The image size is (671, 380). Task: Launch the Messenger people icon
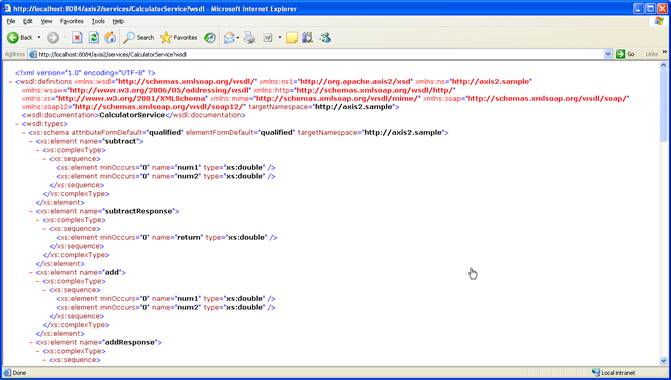pos(325,38)
